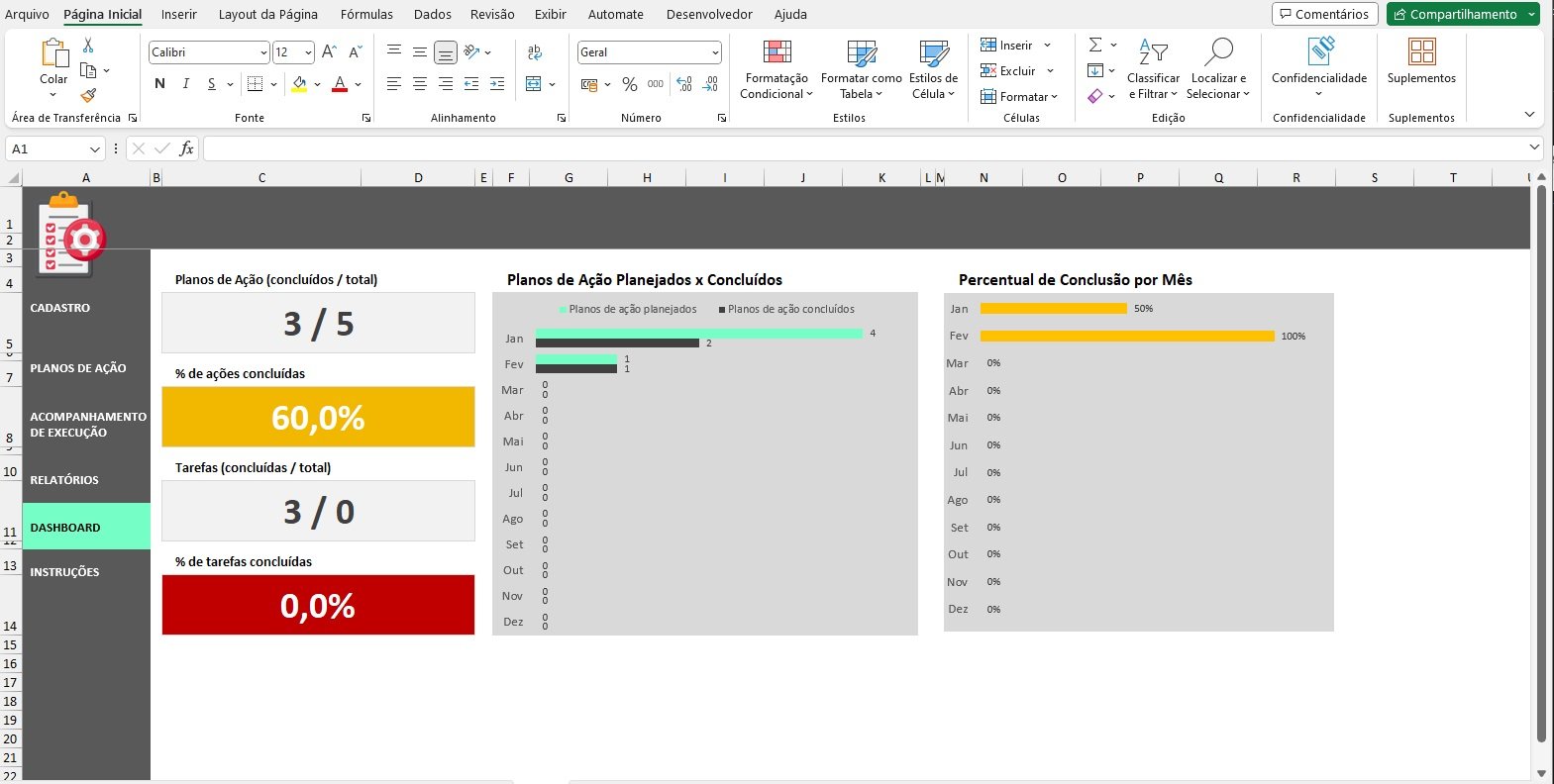The height and width of the screenshot is (784, 1554).
Task: Select the Format Painter brush icon
Action: pyautogui.click(x=88, y=96)
